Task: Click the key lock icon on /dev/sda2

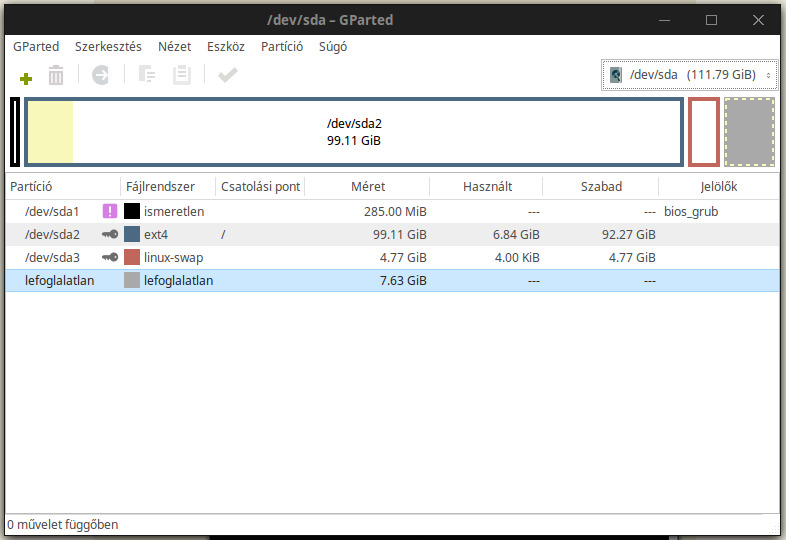Action: point(110,234)
